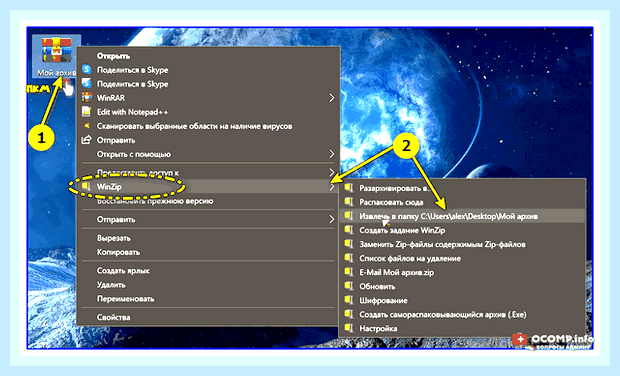
Task: Click the icon beside E-Mail Мой архив.zip
Action: click(349, 272)
